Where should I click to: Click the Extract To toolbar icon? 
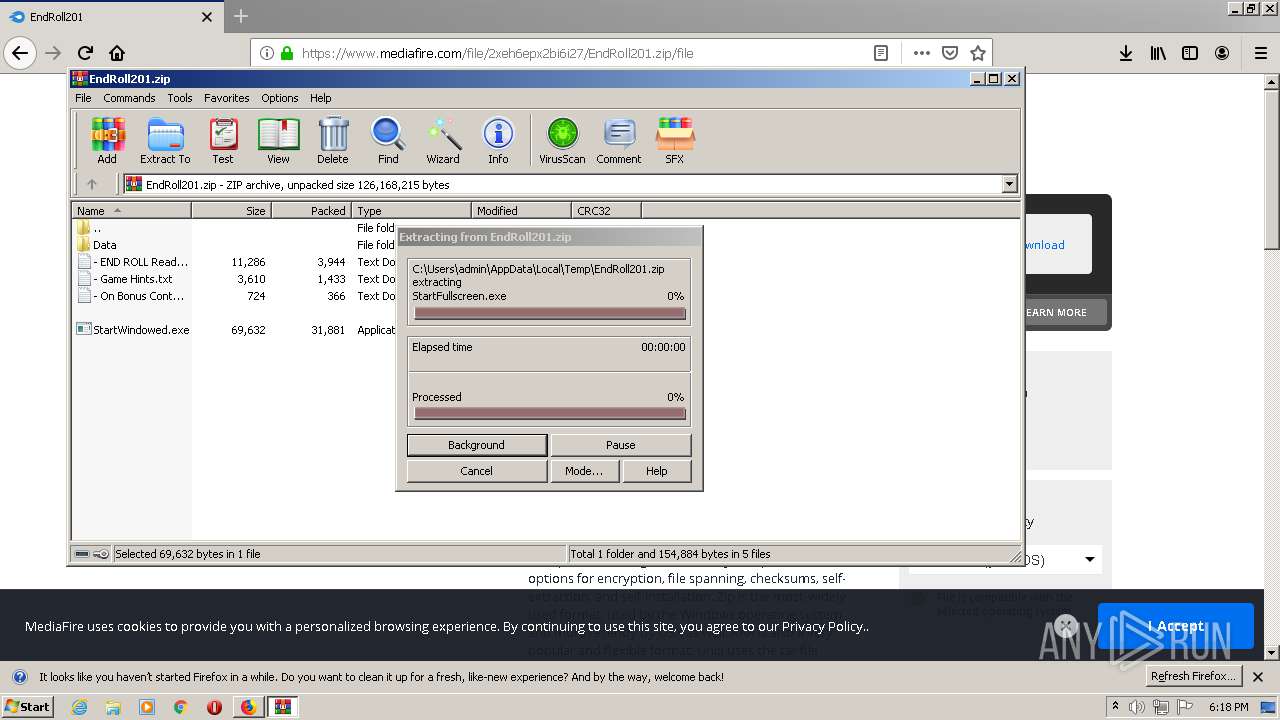coord(165,140)
